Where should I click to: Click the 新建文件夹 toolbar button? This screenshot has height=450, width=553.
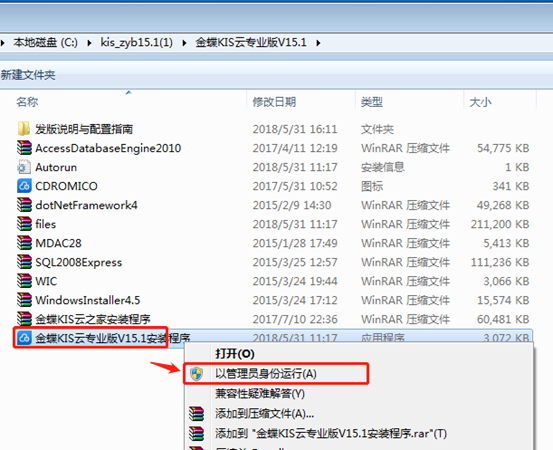click(x=28, y=75)
